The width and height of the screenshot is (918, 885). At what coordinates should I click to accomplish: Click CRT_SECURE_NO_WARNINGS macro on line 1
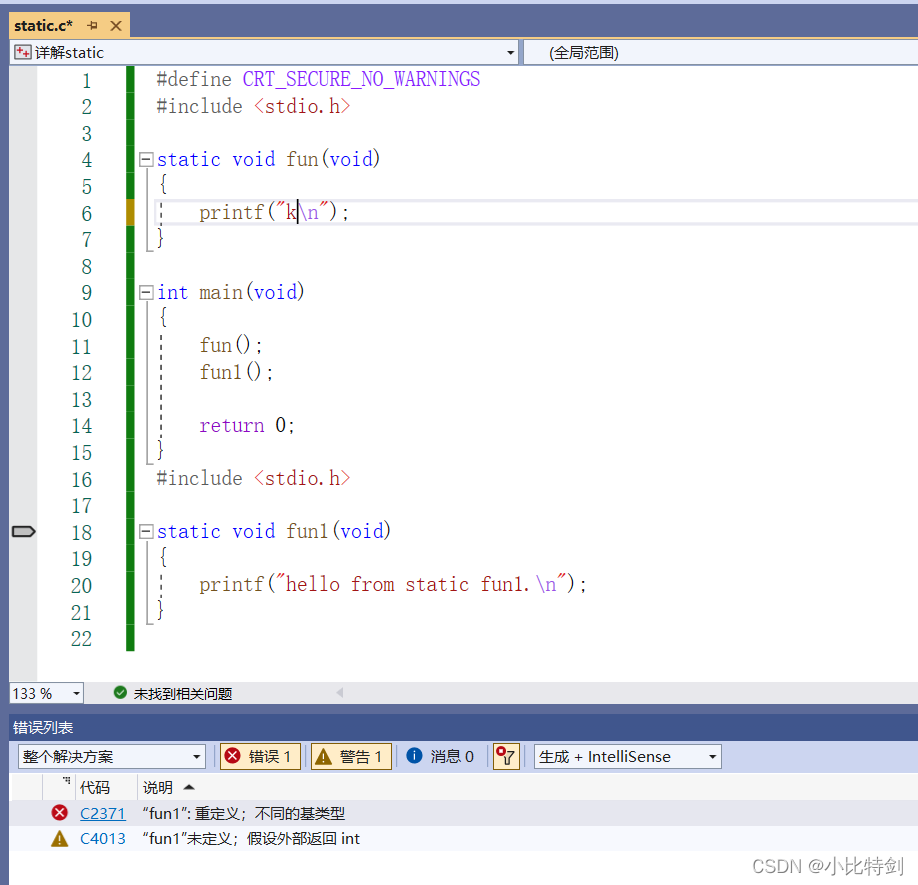pos(361,79)
